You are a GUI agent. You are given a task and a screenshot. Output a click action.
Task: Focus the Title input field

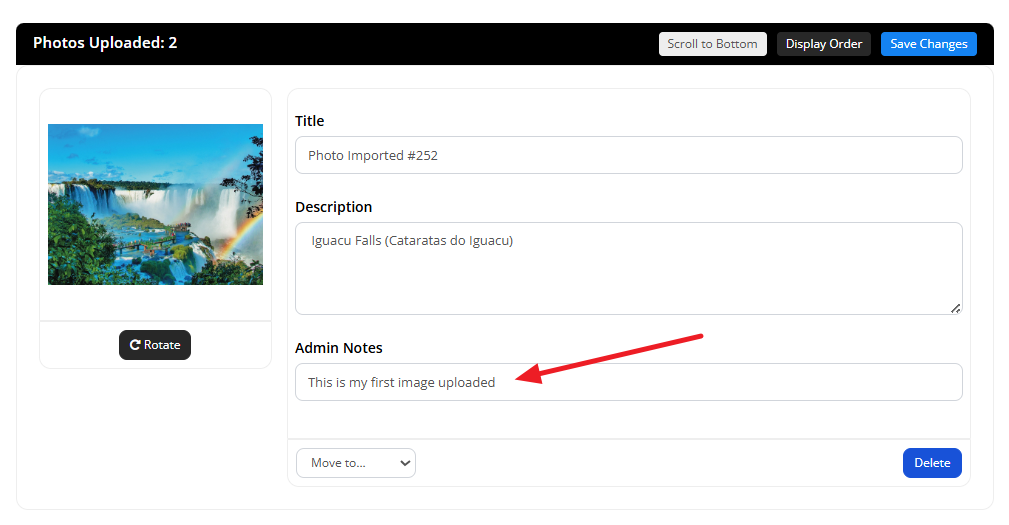pos(629,155)
